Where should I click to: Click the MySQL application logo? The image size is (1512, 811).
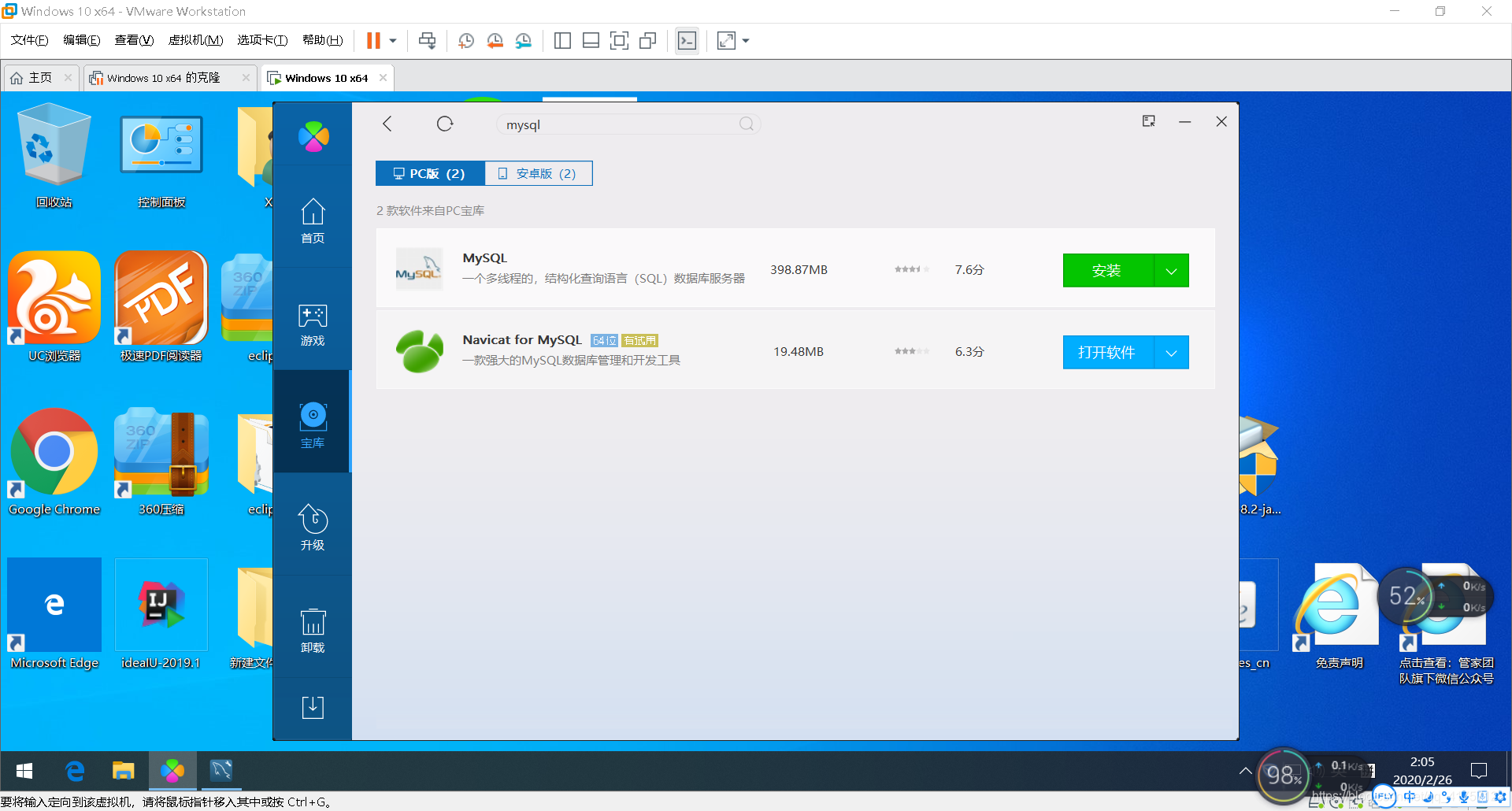coord(419,269)
